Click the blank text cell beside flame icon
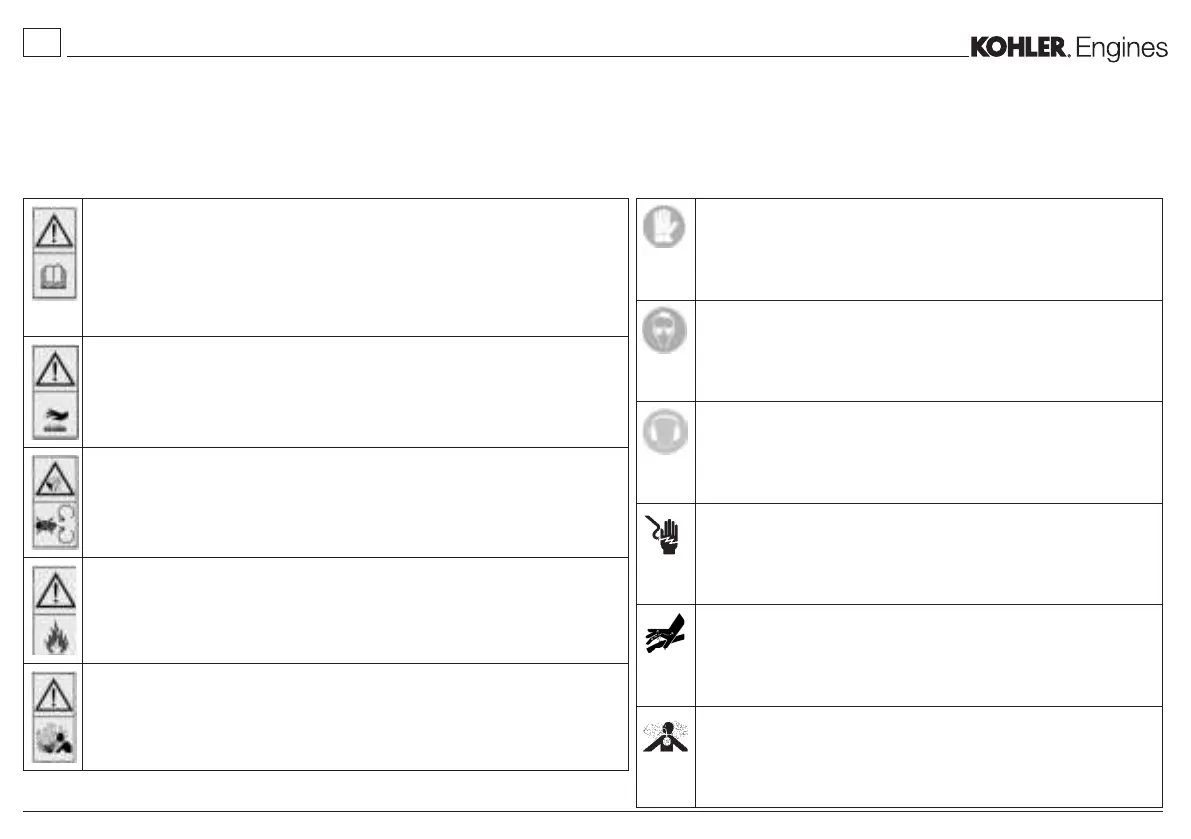1191x839 pixels. pyautogui.click(x=354, y=610)
